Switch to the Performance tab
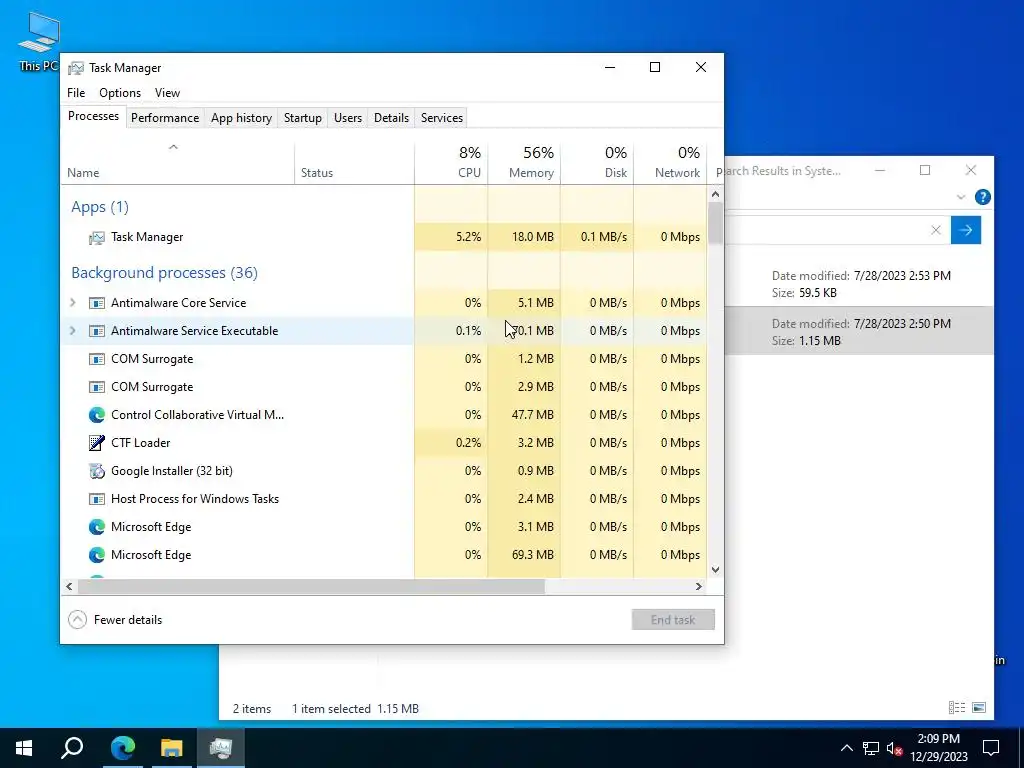This screenshot has height=768, width=1024. click(165, 118)
